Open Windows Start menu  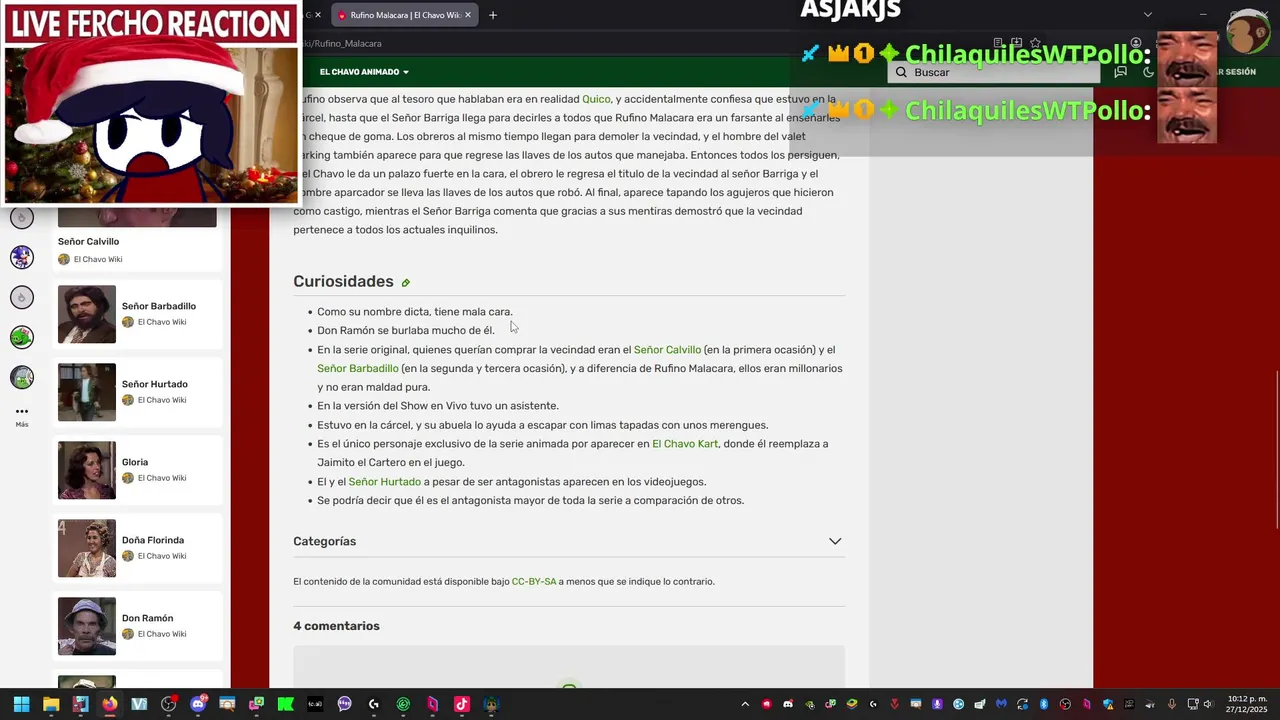pos(21,704)
